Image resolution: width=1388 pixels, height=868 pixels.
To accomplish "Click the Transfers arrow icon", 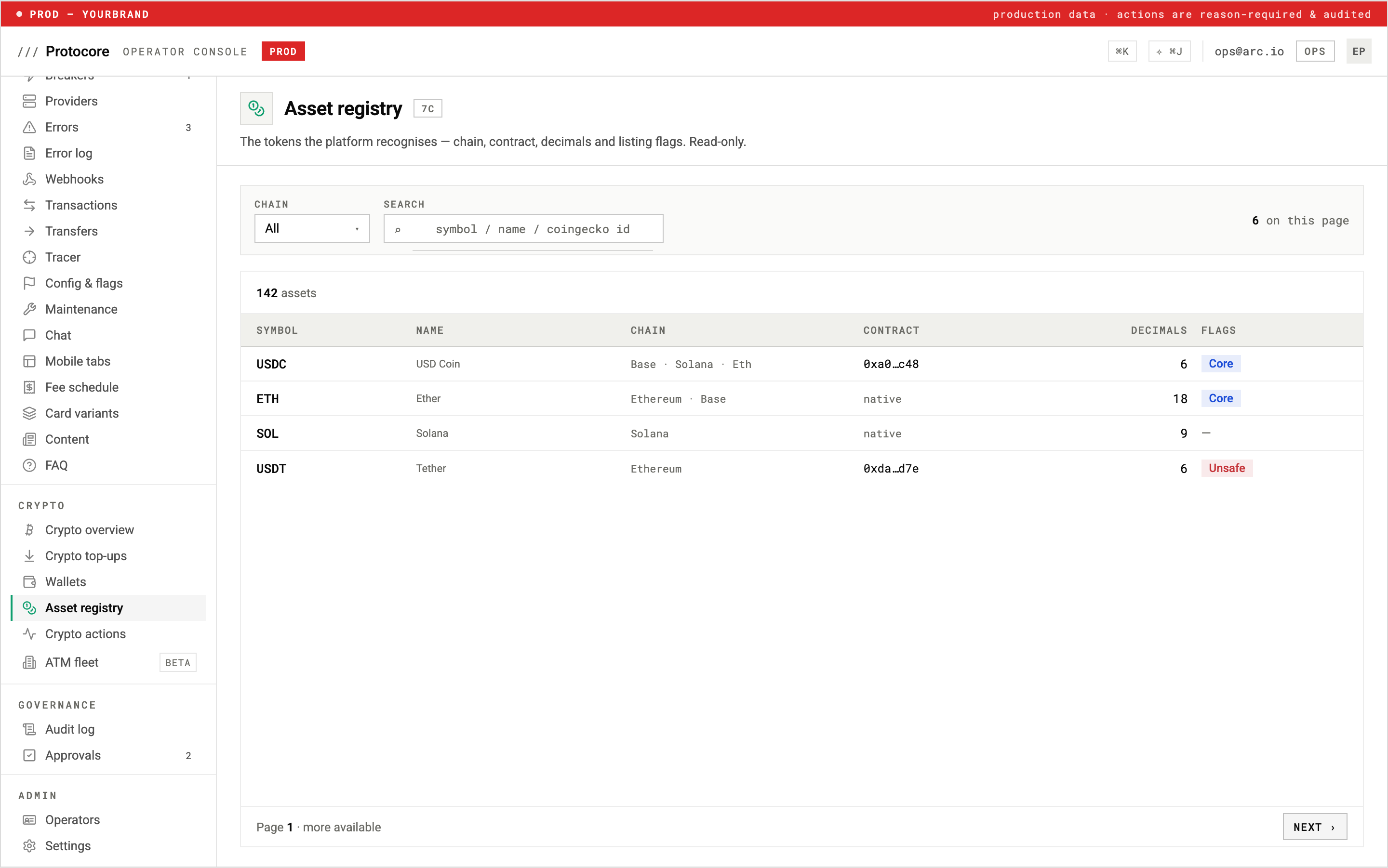I will [29, 231].
